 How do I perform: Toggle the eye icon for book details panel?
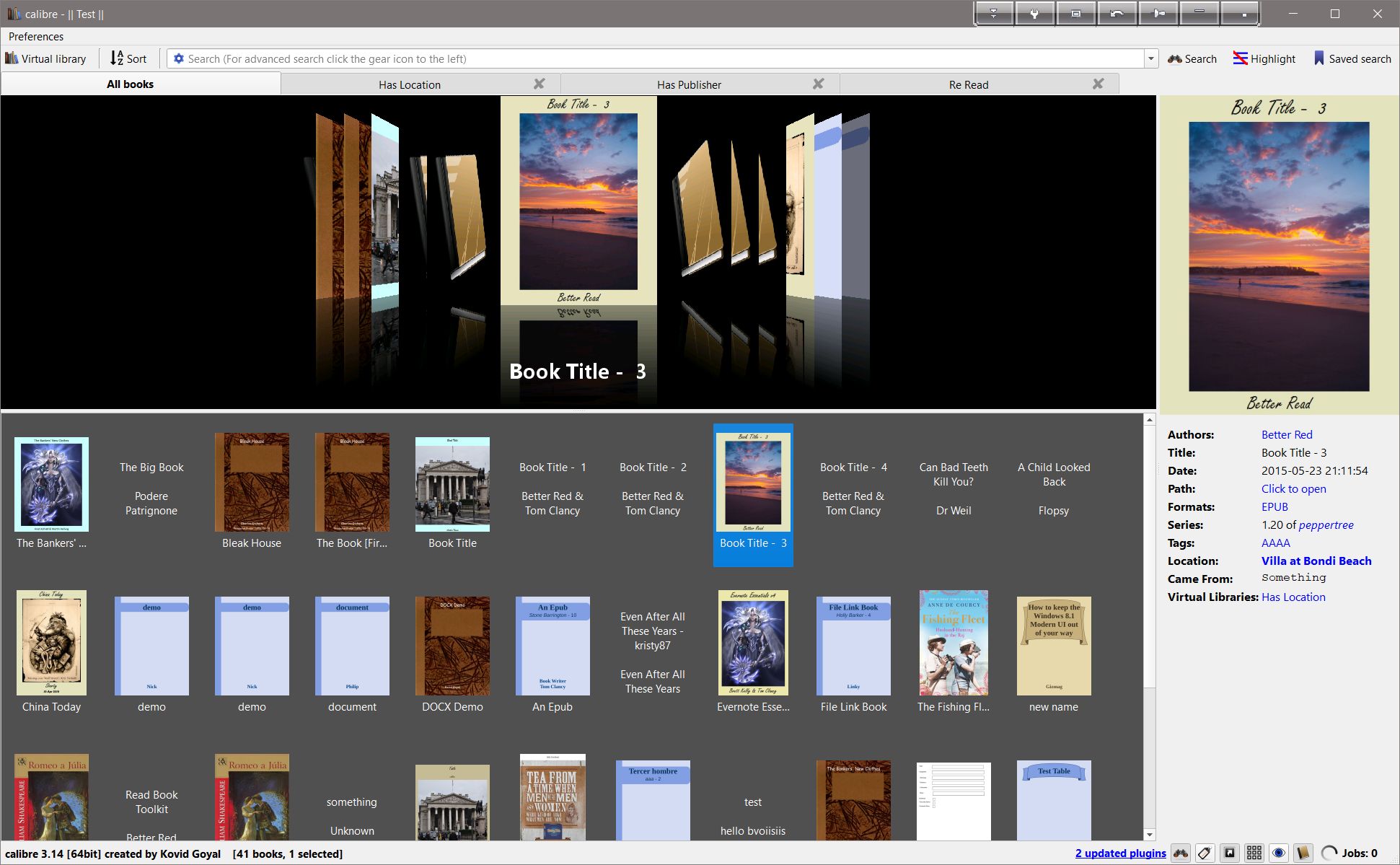(1279, 853)
